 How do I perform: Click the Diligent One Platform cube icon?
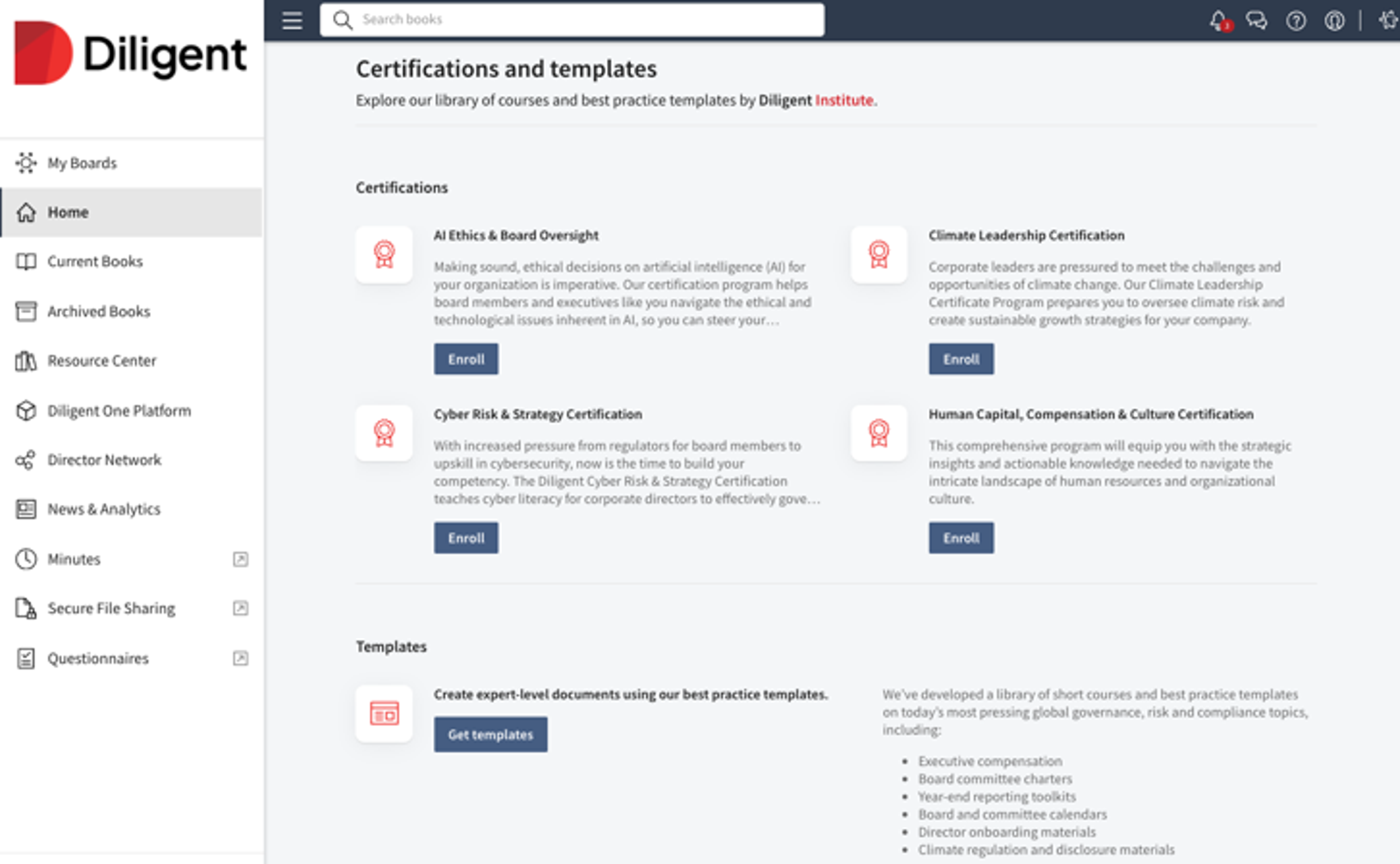point(26,411)
